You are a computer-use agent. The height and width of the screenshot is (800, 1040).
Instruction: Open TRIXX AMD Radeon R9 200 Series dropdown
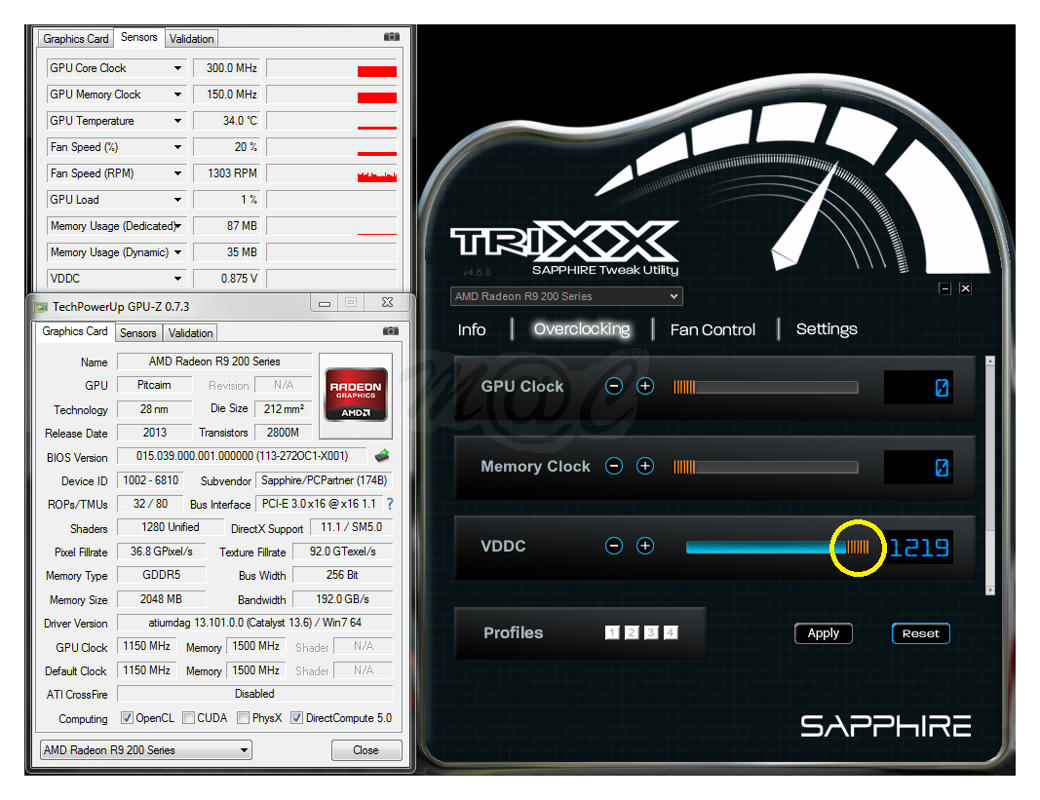566,296
